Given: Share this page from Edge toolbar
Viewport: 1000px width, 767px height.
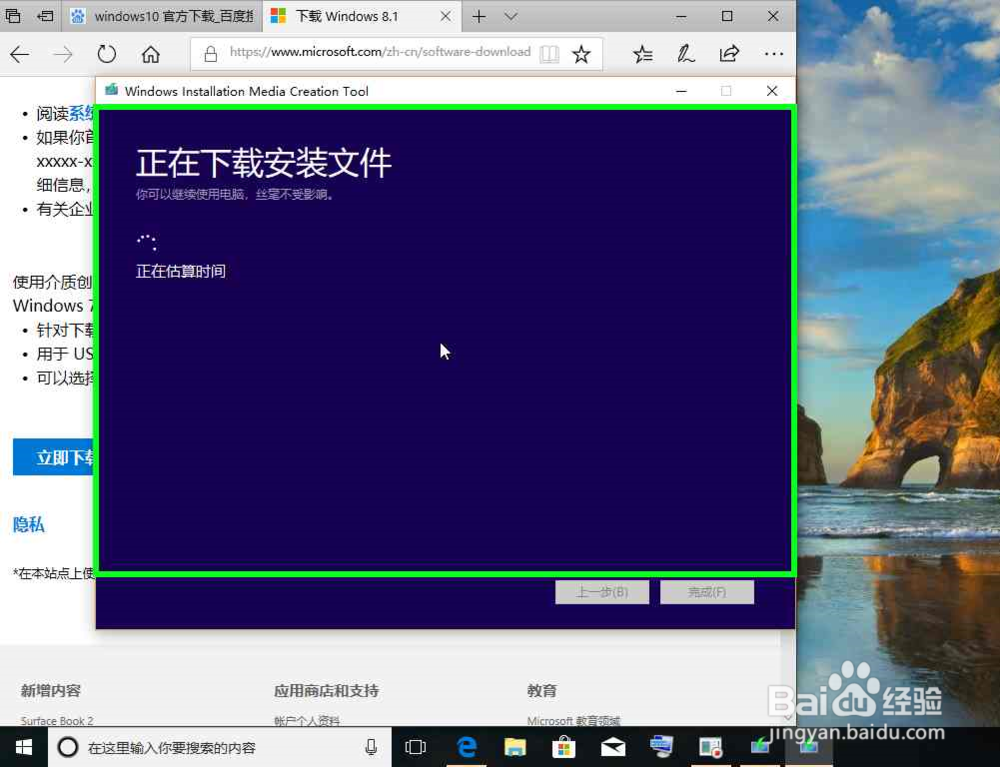Looking at the screenshot, I should [729, 54].
